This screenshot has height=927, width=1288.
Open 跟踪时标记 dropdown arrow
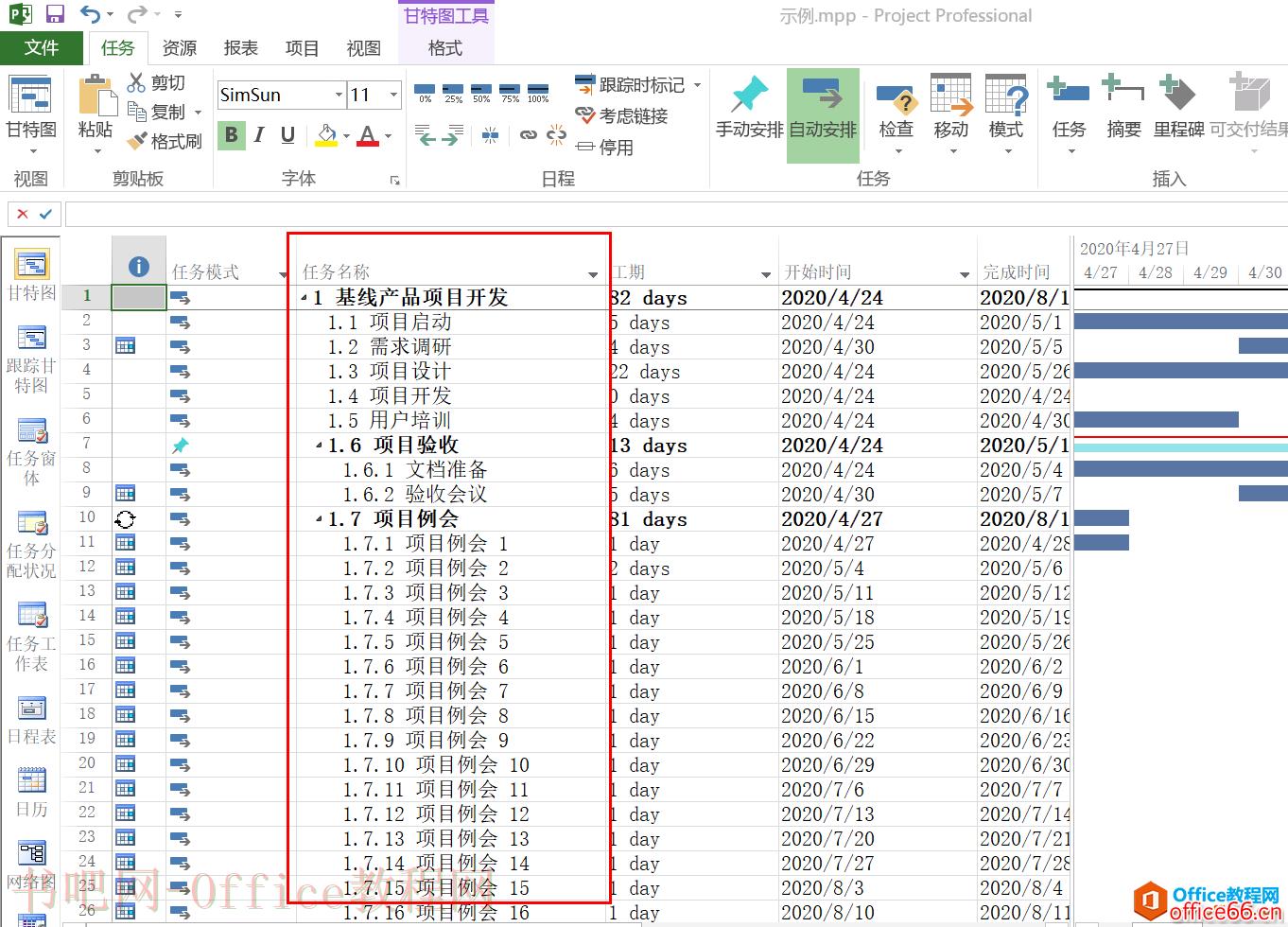[698, 85]
